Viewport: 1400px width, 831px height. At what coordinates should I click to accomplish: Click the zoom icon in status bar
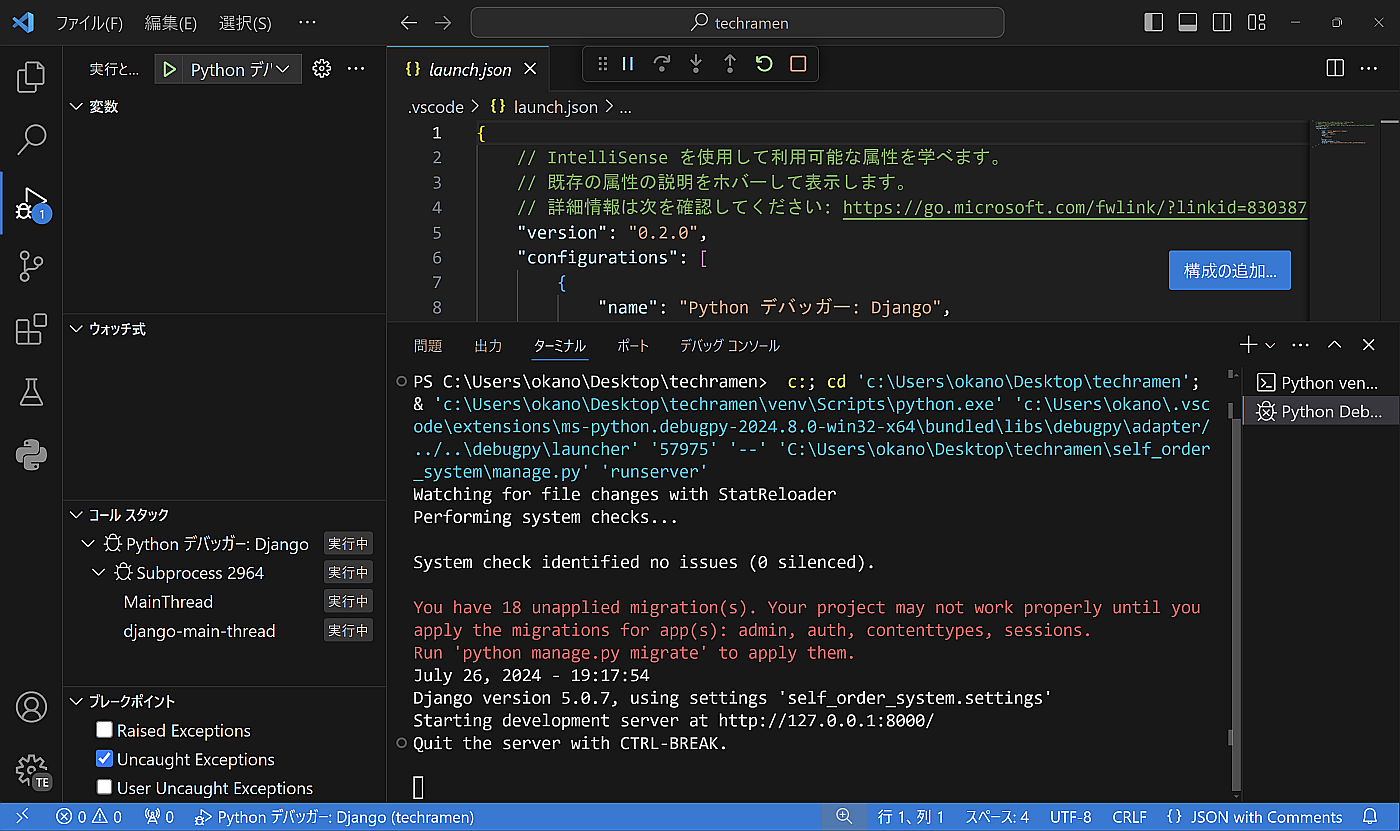pyautogui.click(x=844, y=817)
